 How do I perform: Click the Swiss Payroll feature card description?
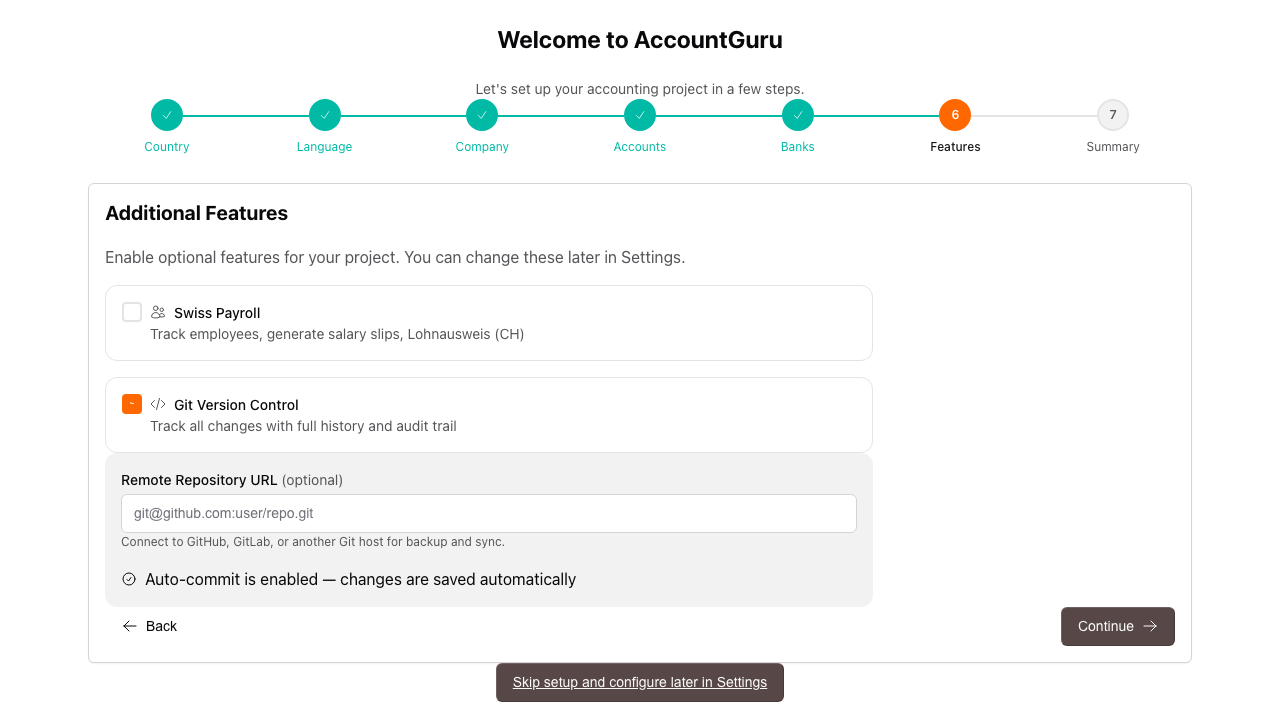[337, 334]
